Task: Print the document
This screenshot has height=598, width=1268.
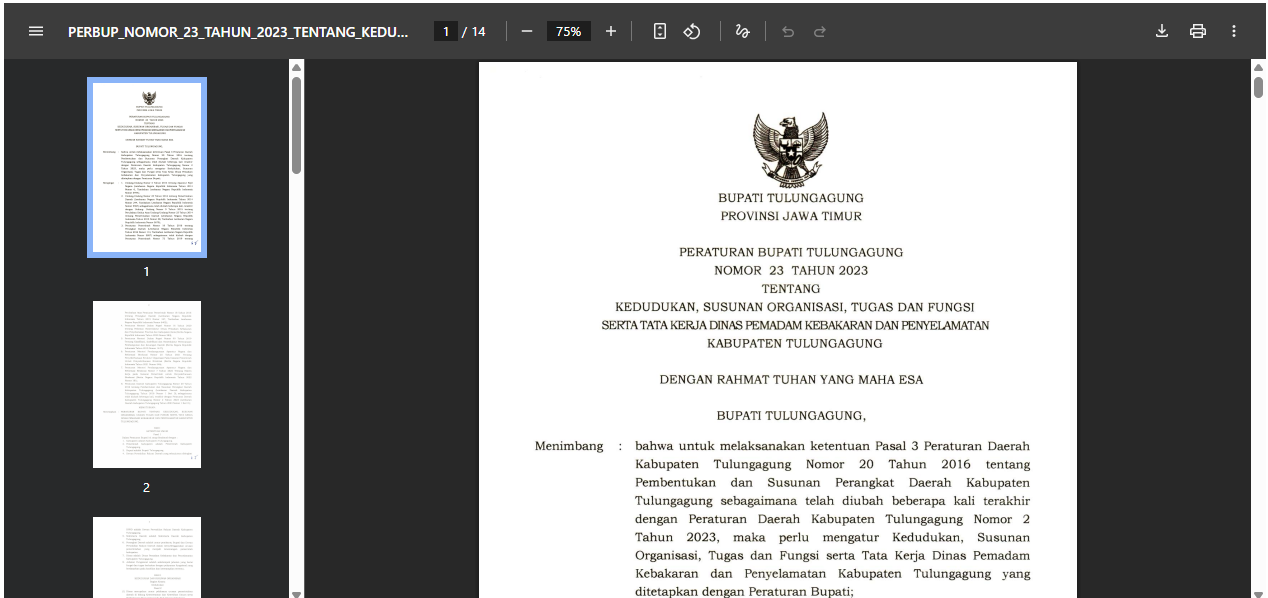Action: 1198,31
